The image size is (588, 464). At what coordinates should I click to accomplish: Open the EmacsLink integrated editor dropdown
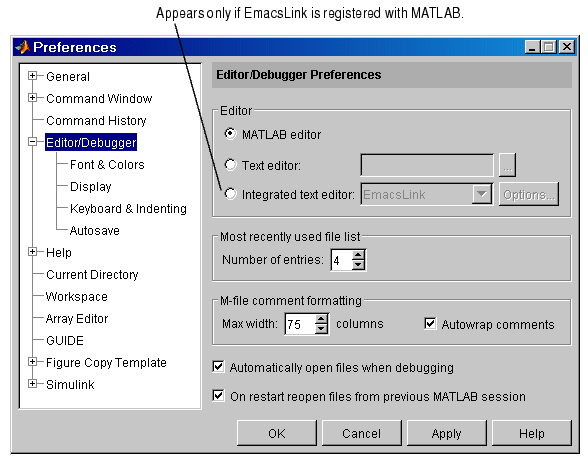click(x=482, y=194)
